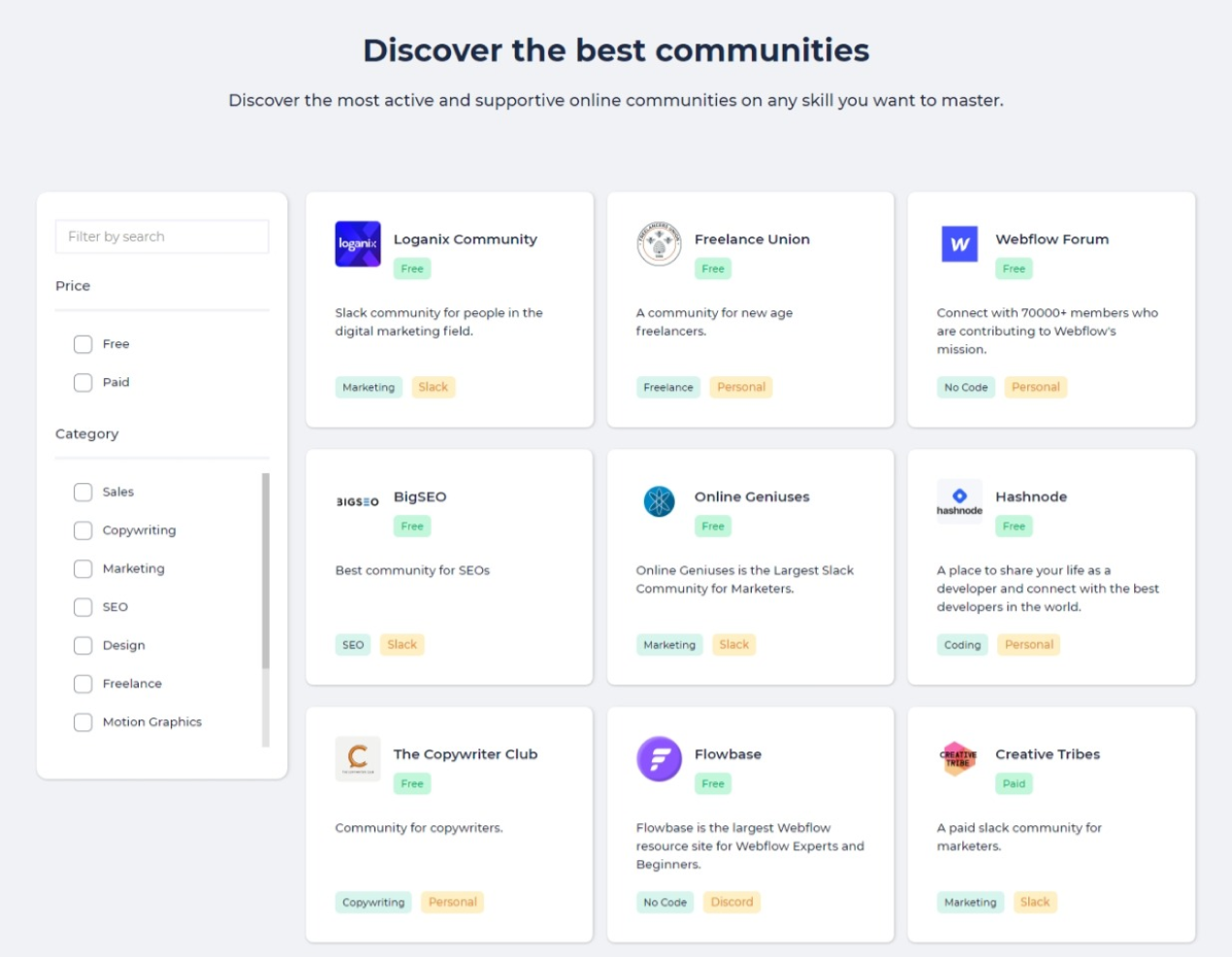Tick the Paid price checkbox
This screenshot has height=957, width=1232.
point(83,382)
